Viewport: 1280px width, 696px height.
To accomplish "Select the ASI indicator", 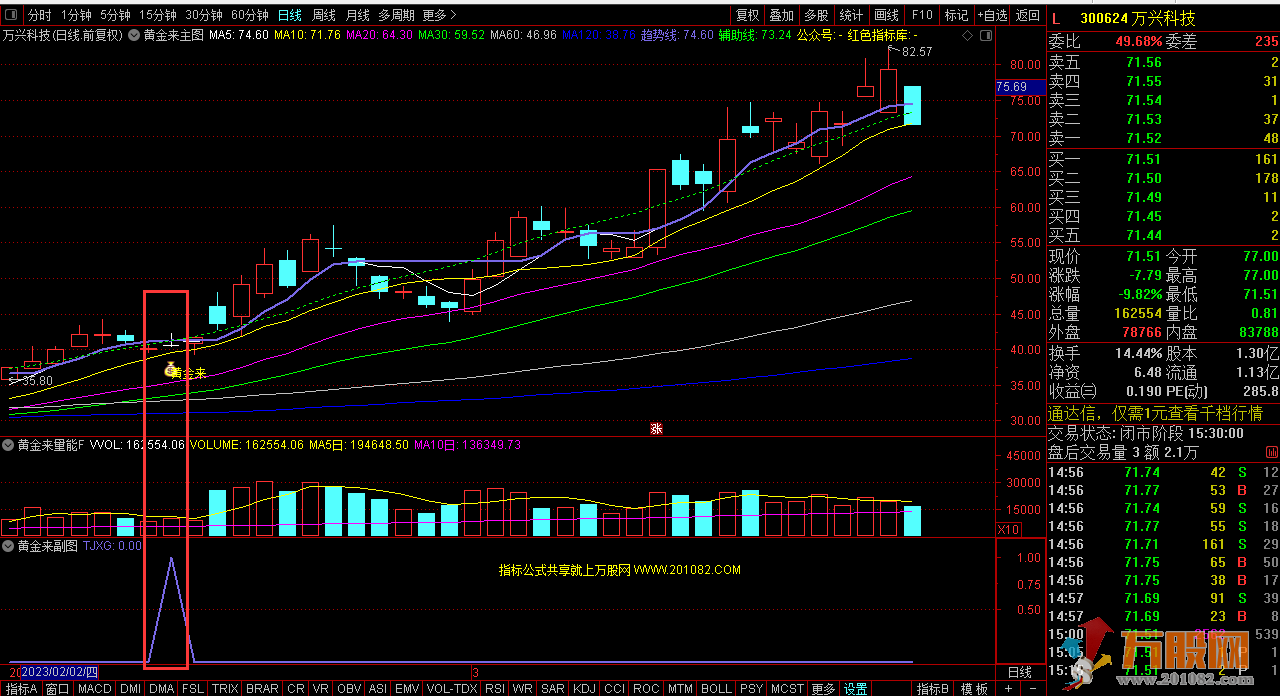I will point(378,689).
